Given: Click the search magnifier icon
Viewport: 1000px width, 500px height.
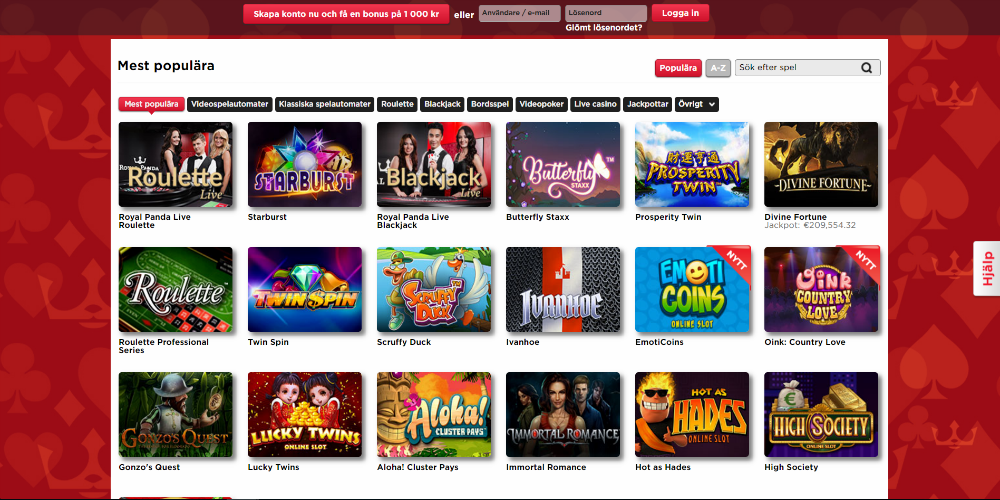Looking at the screenshot, I should point(866,68).
